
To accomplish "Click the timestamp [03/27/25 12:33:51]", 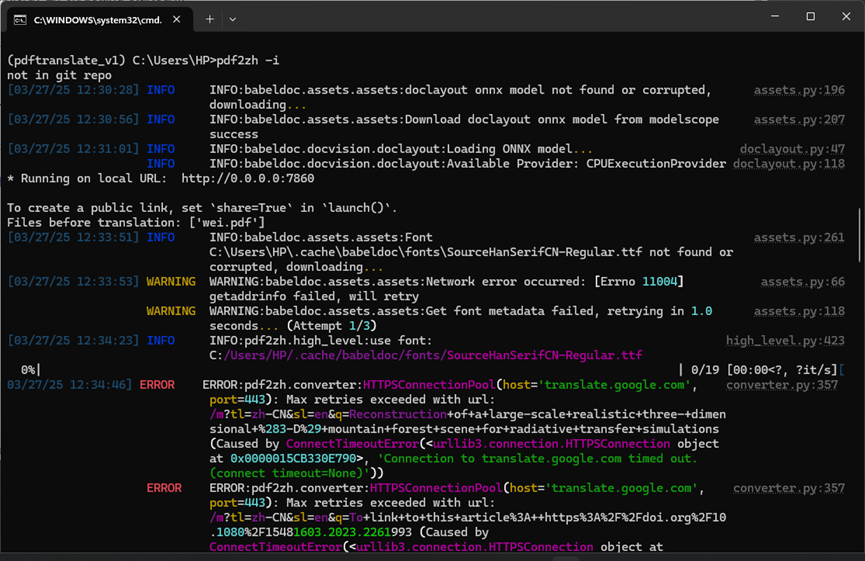I will click(73, 237).
